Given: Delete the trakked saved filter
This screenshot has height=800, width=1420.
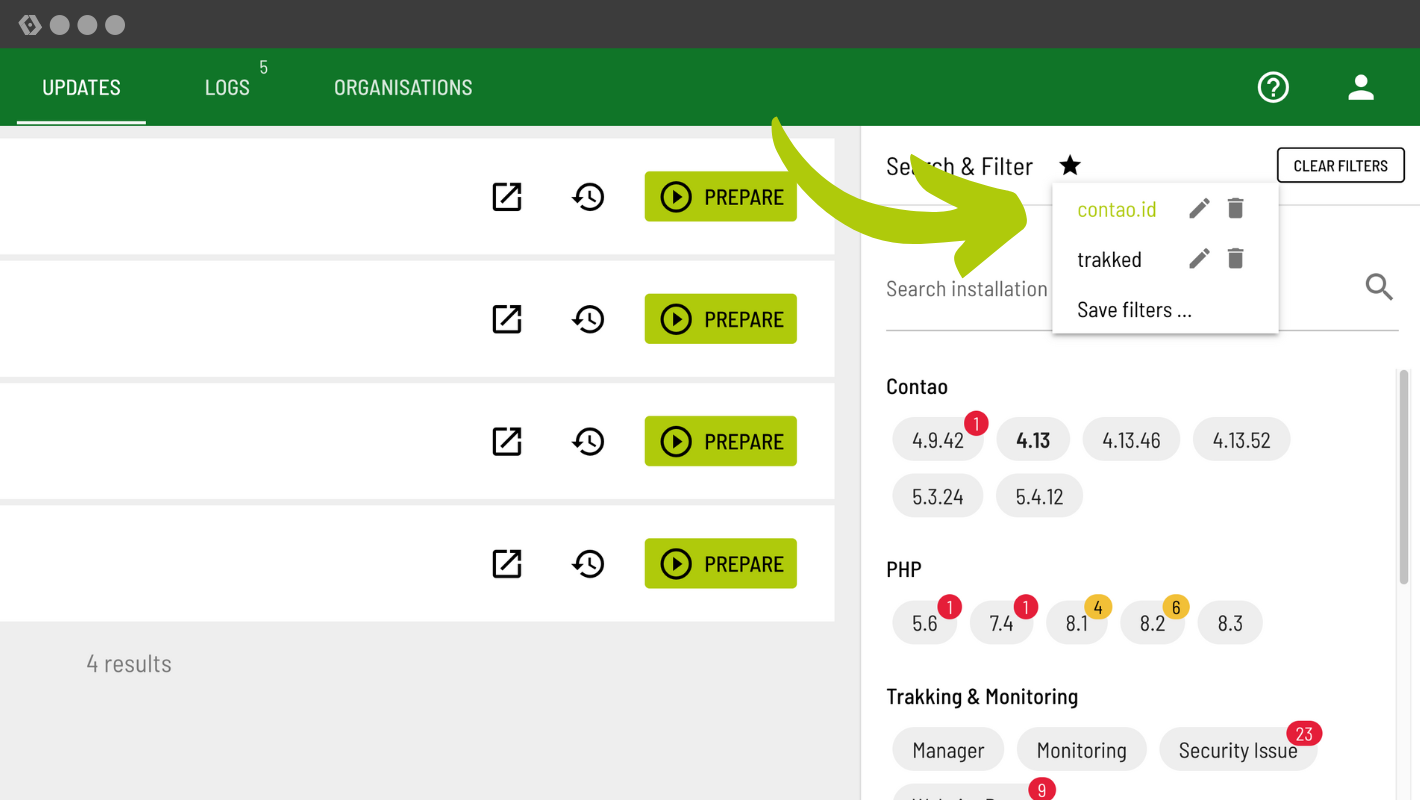Looking at the screenshot, I should 1236,259.
